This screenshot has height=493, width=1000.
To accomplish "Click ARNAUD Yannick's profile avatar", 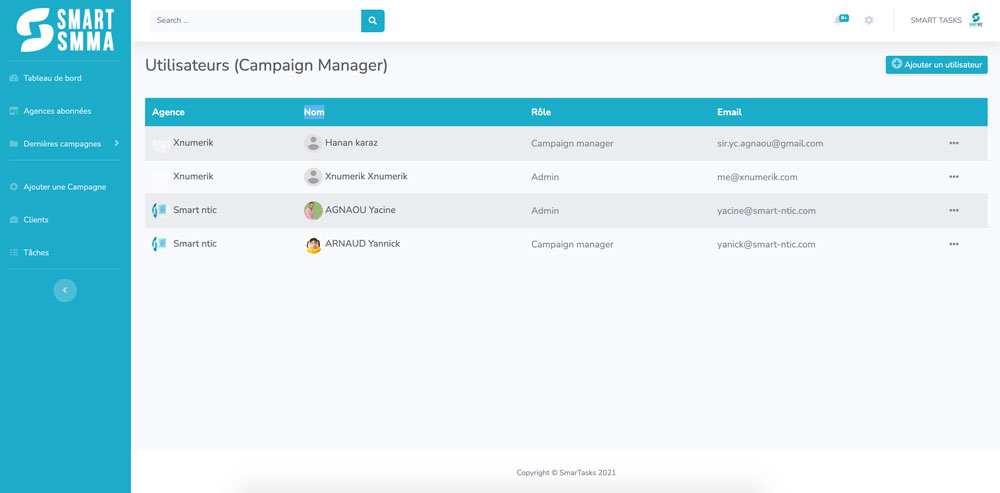I will pos(313,245).
